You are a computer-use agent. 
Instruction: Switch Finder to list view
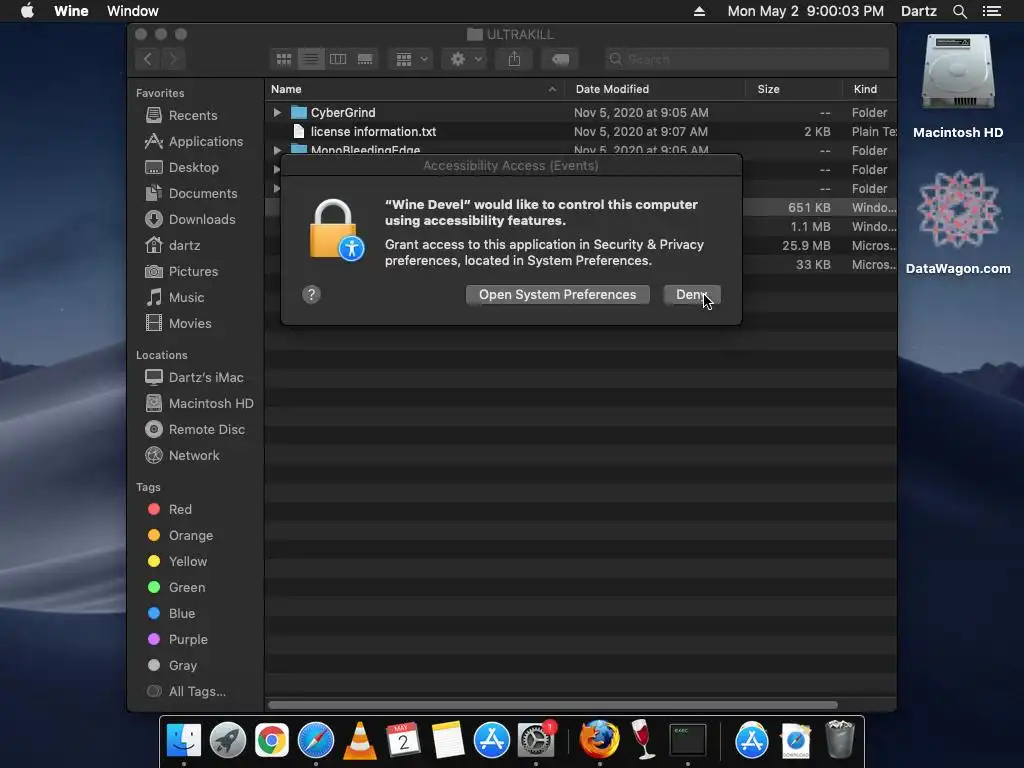click(311, 59)
